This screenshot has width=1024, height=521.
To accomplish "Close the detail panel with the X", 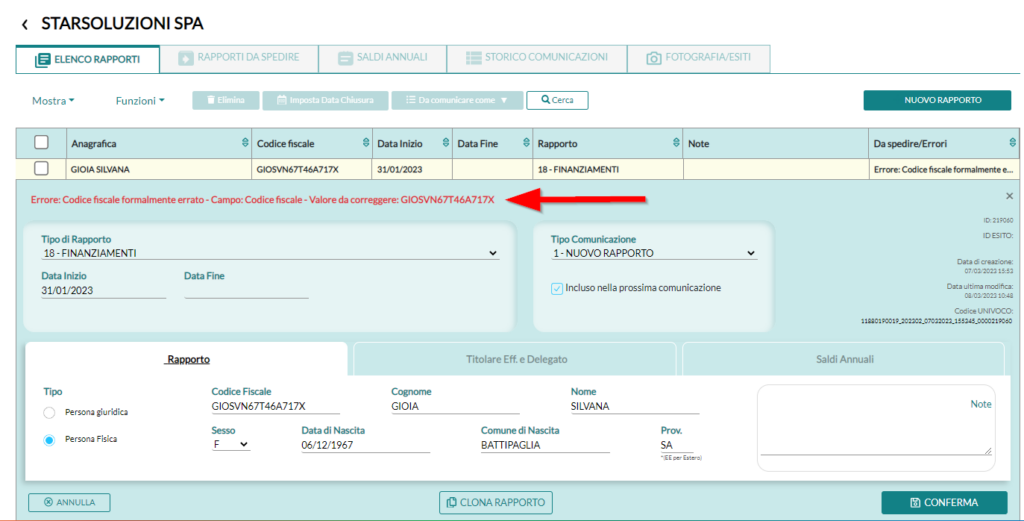I will click(x=1009, y=196).
